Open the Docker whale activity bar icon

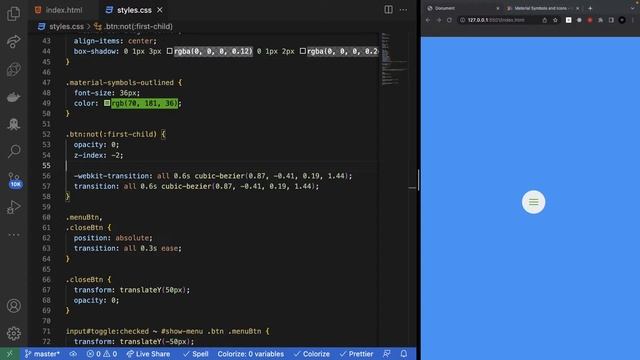pyautogui.click(x=13, y=97)
